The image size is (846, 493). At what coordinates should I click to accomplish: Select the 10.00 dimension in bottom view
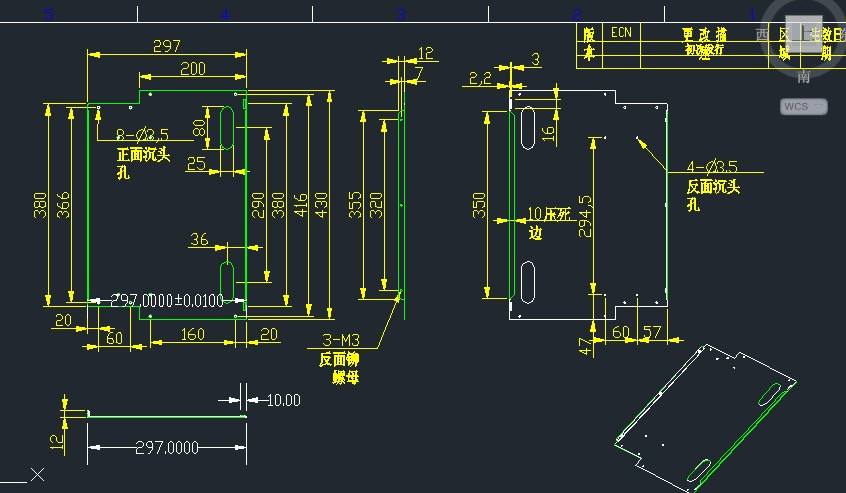(x=283, y=400)
